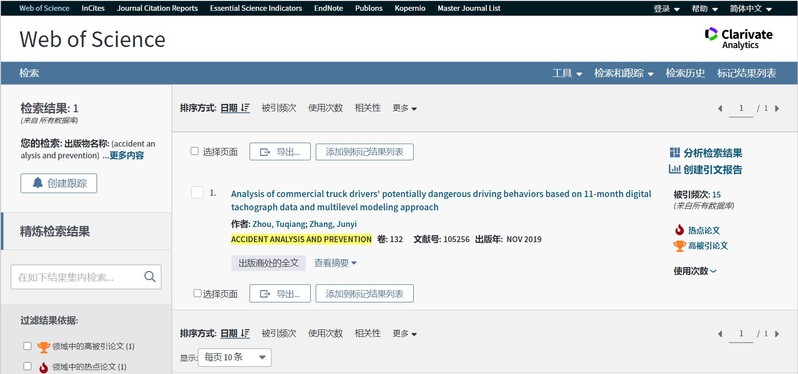This screenshot has height=374, width=798.
Task: Open the 工具 dropdown menu
Action: point(567,73)
